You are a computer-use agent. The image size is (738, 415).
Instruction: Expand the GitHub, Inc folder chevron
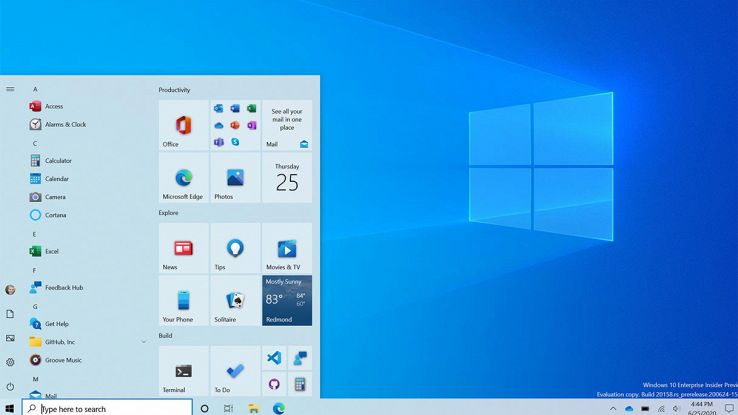coord(144,342)
